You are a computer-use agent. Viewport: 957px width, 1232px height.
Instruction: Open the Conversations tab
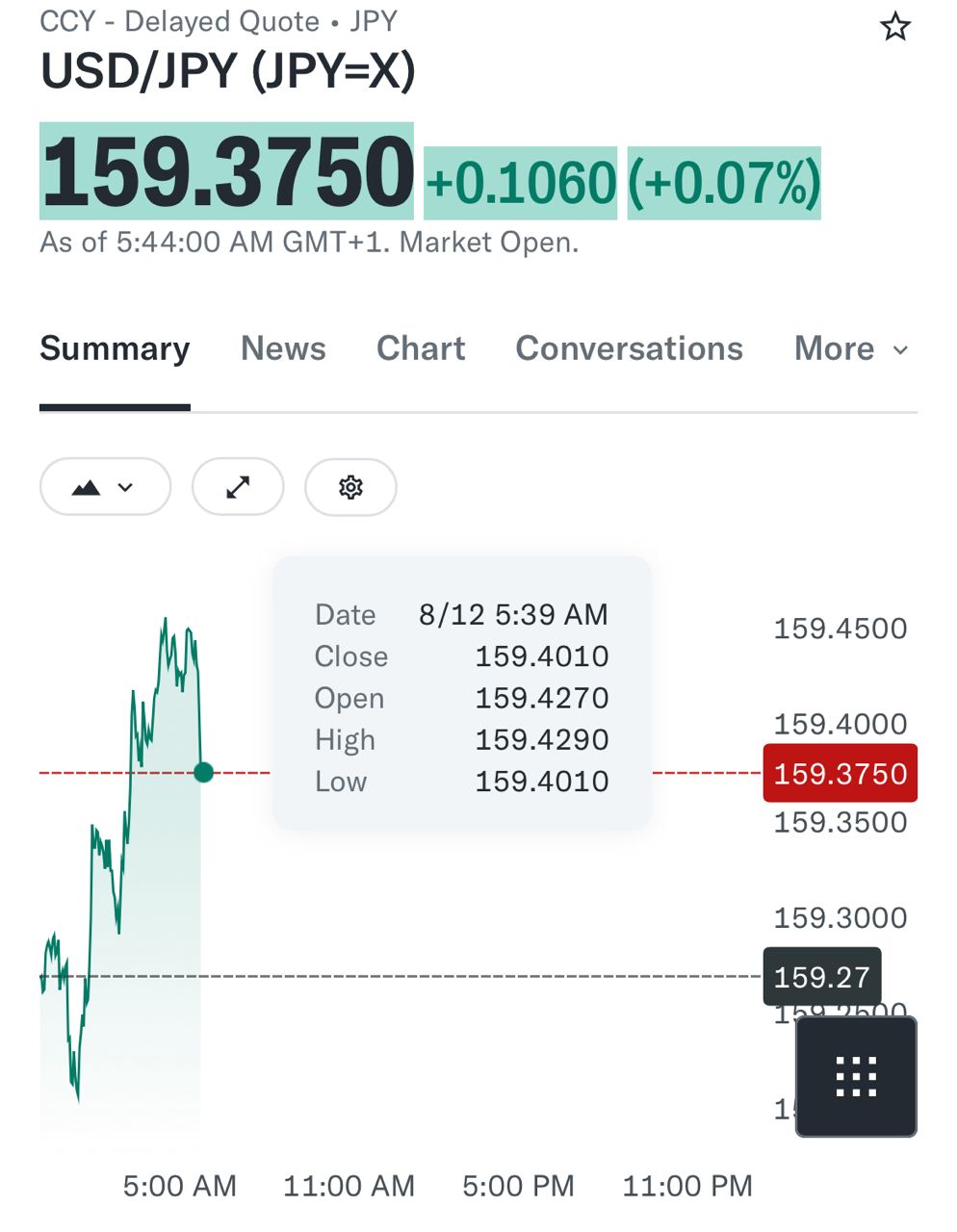coord(629,348)
